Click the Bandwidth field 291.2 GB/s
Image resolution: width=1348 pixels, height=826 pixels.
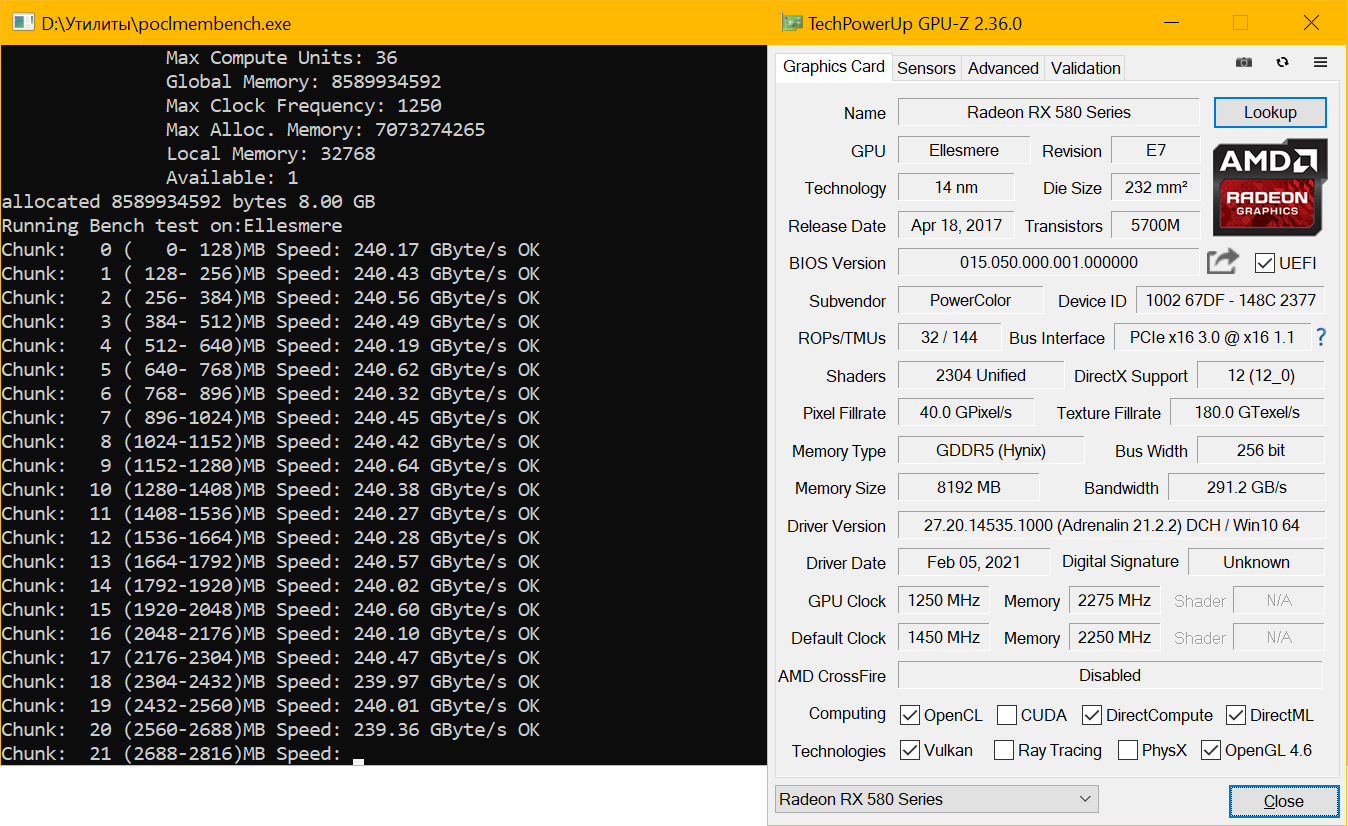[1246, 487]
